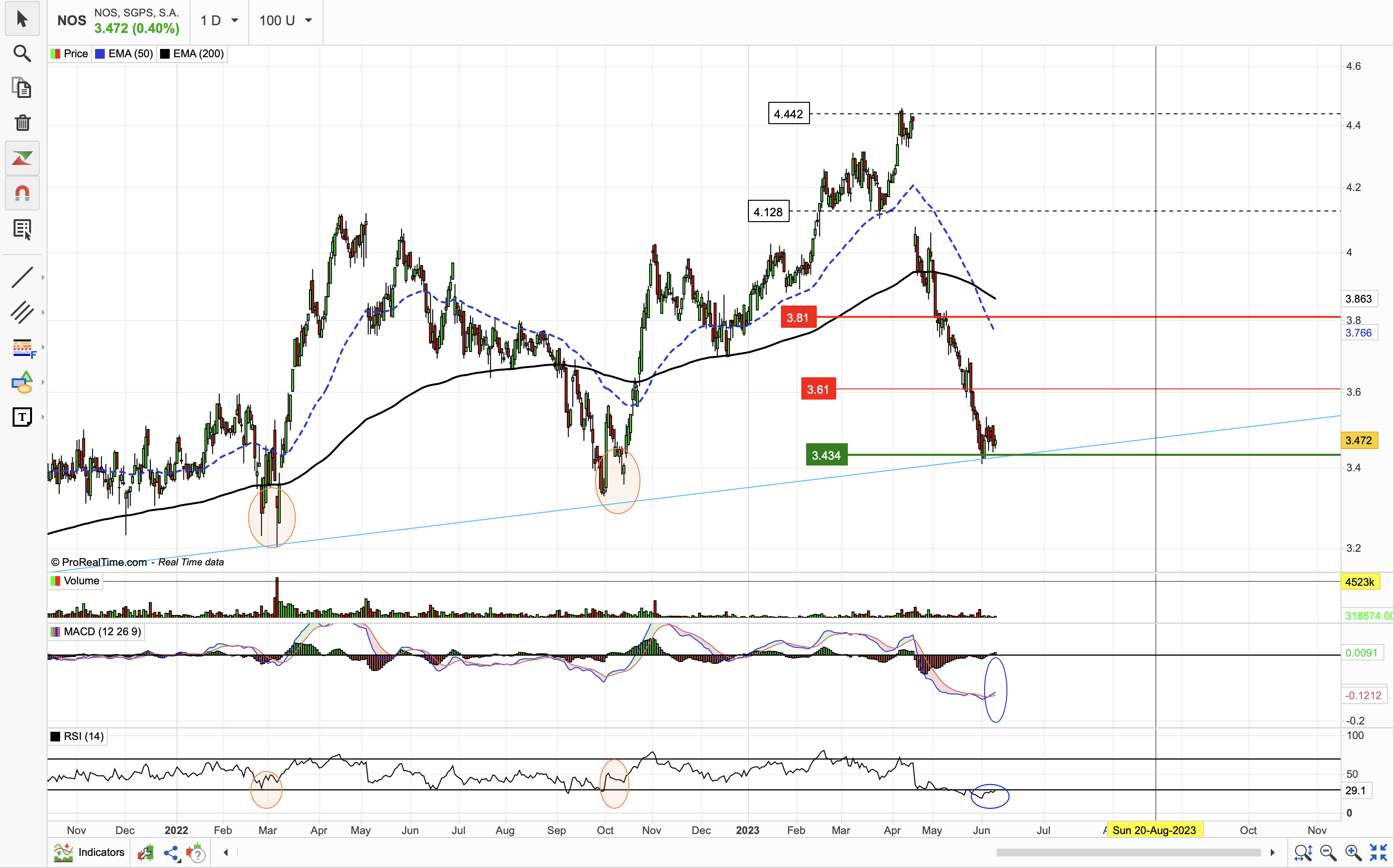Select the arrow cursor tool
Viewport: 1394px width, 868px height.
click(x=22, y=19)
